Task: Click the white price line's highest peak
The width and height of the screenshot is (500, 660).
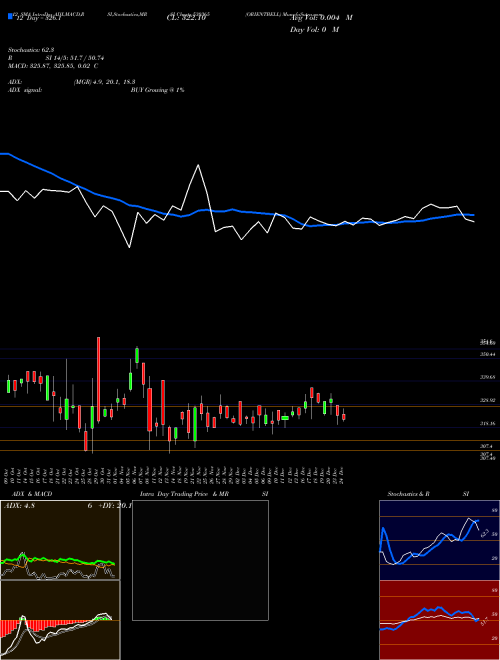Action: tap(198, 165)
